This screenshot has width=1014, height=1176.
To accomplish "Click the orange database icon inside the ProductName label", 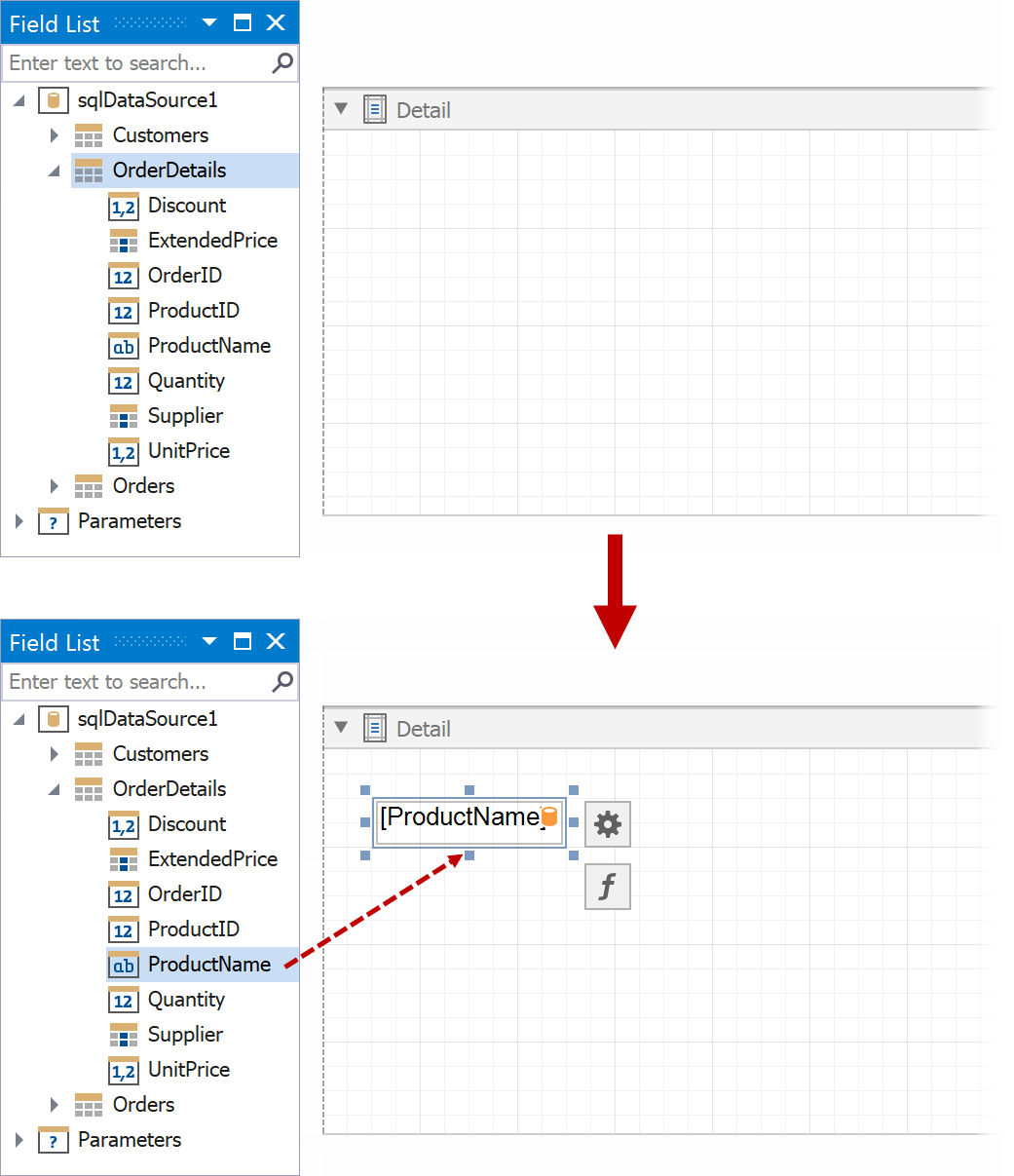I will [549, 816].
